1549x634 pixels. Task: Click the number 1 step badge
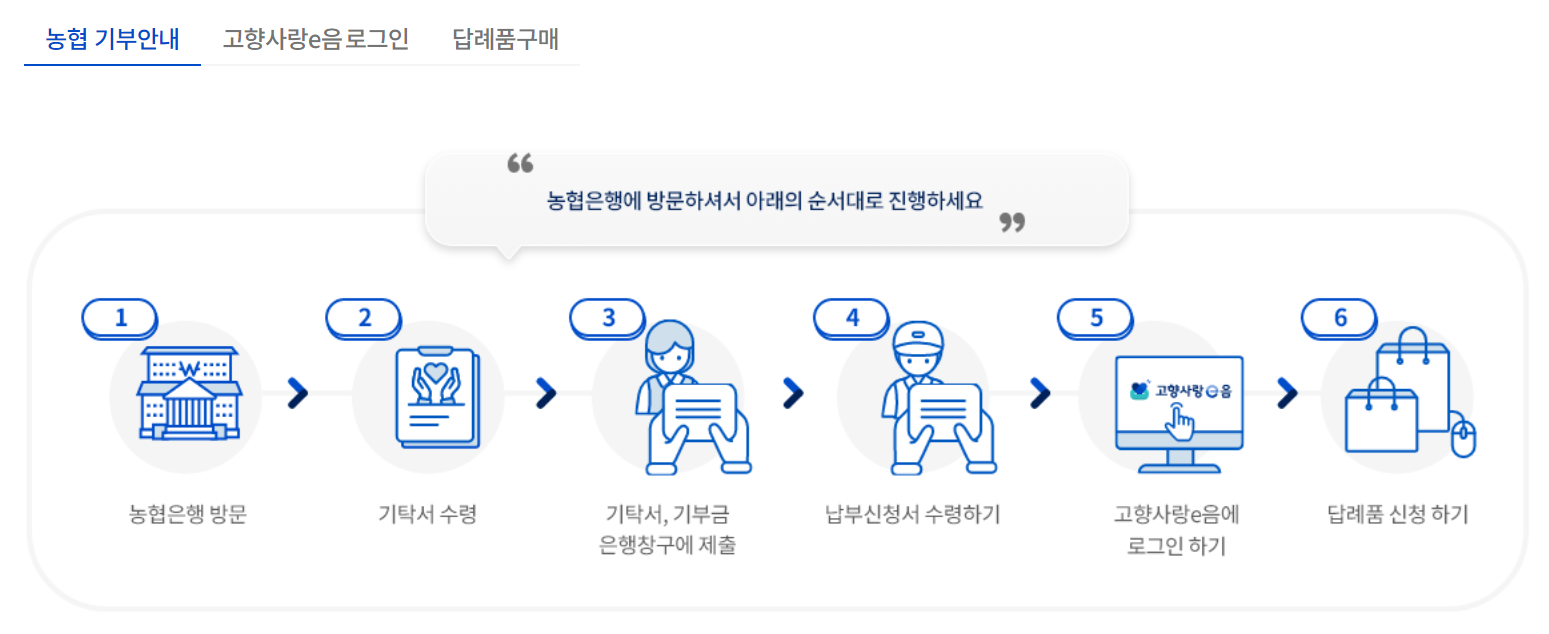[x=121, y=318]
